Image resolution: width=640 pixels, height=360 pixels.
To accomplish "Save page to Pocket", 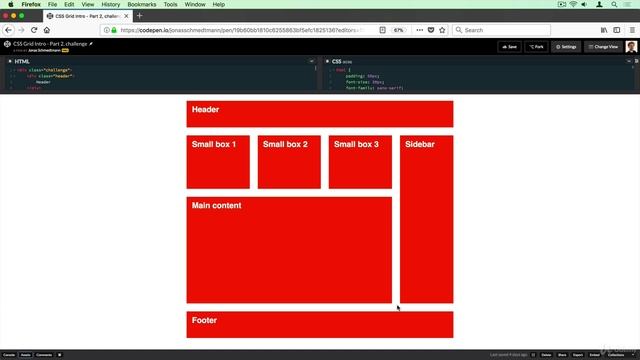I will click(x=431, y=30).
